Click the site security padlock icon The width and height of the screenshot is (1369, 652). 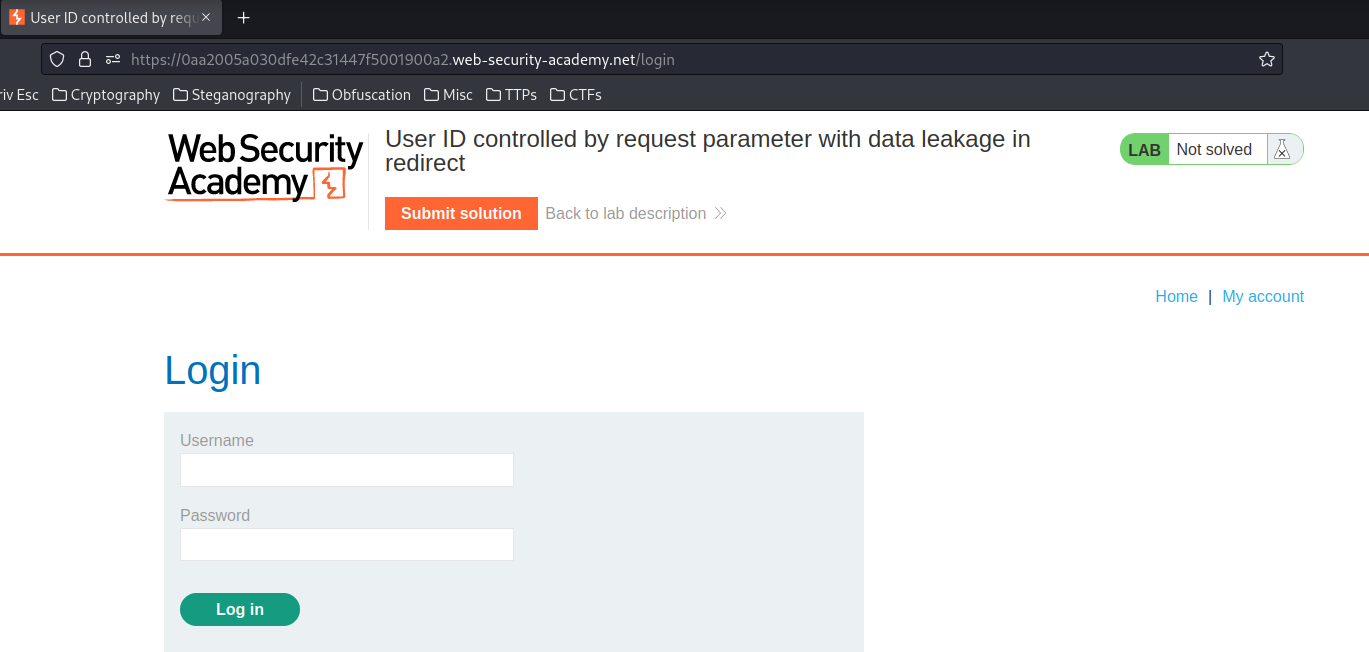click(x=85, y=59)
